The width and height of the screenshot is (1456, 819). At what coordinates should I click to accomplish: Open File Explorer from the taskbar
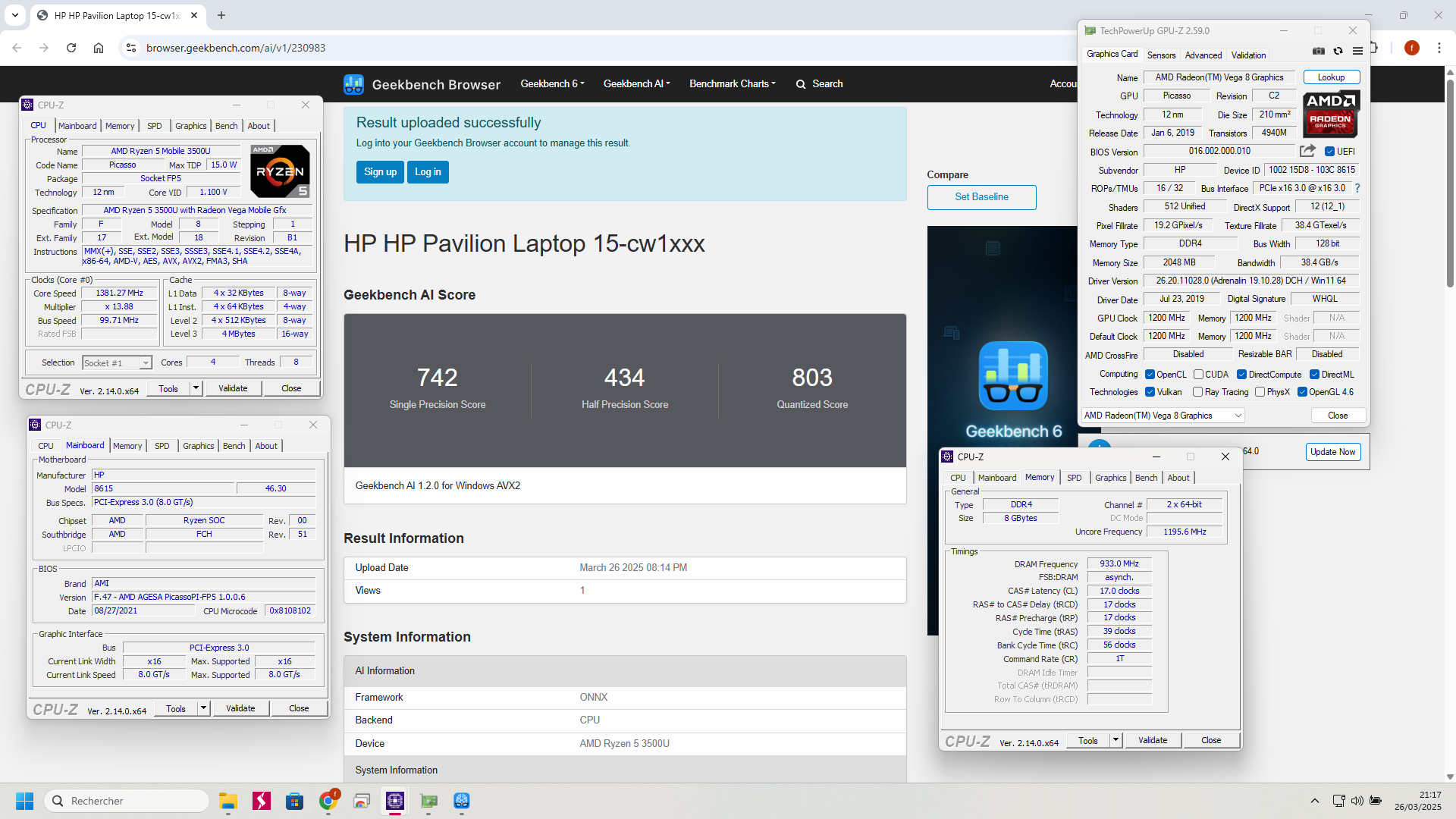click(228, 801)
